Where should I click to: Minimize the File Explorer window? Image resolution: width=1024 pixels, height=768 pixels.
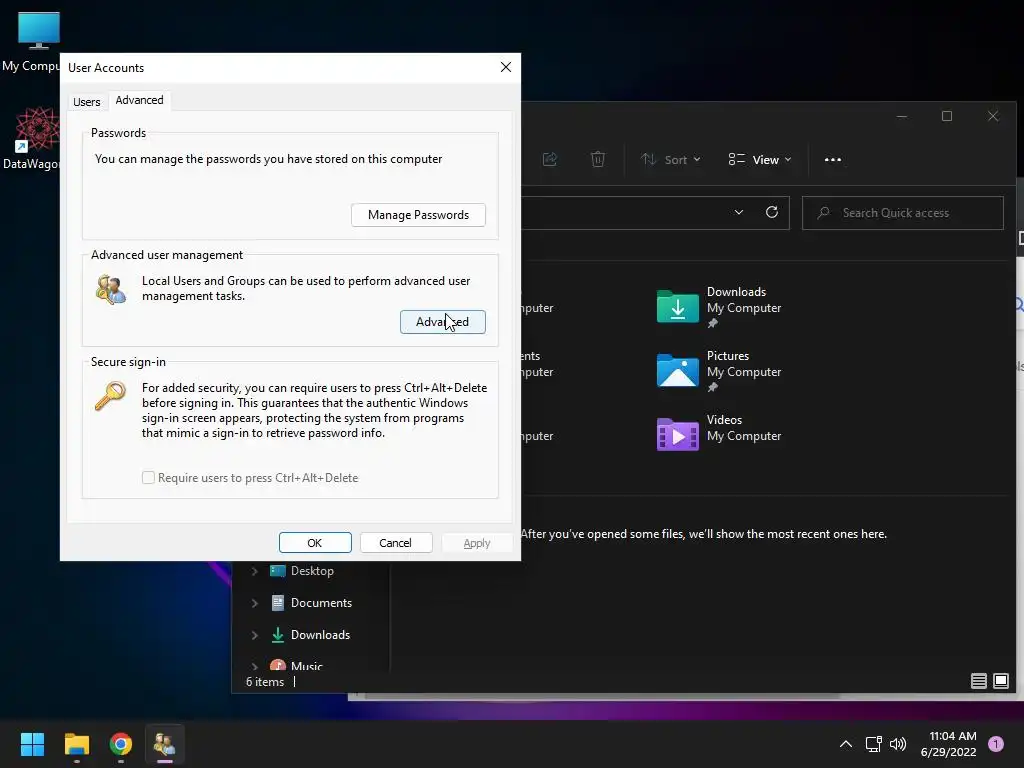click(x=902, y=116)
